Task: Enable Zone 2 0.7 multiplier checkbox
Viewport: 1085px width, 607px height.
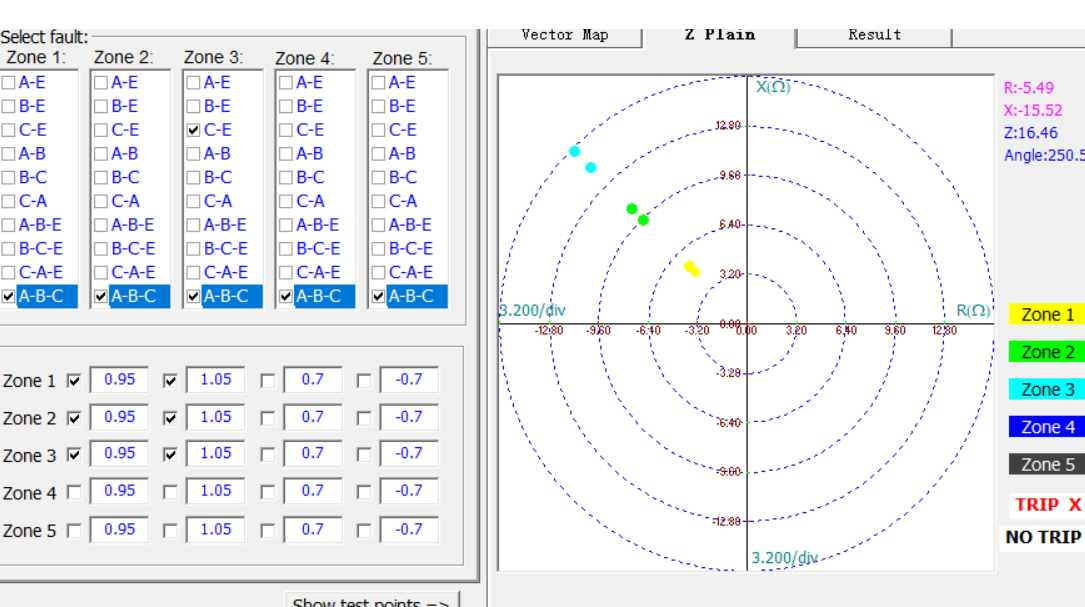Action: pos(267,418)
